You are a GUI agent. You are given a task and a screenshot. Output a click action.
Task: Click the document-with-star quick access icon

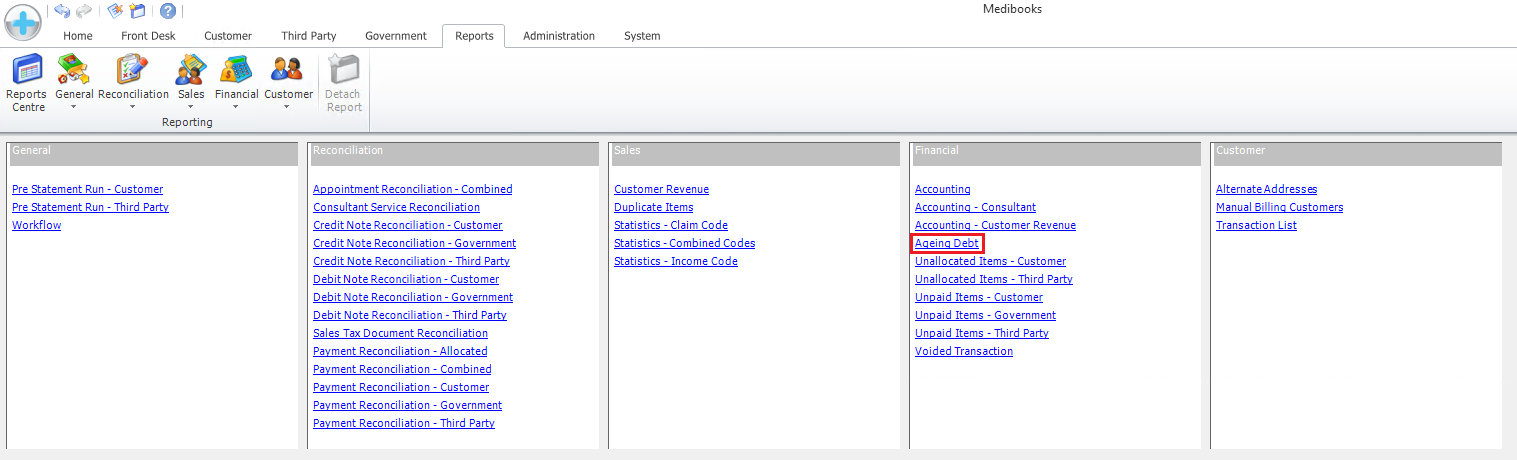(x=115, y=11)
